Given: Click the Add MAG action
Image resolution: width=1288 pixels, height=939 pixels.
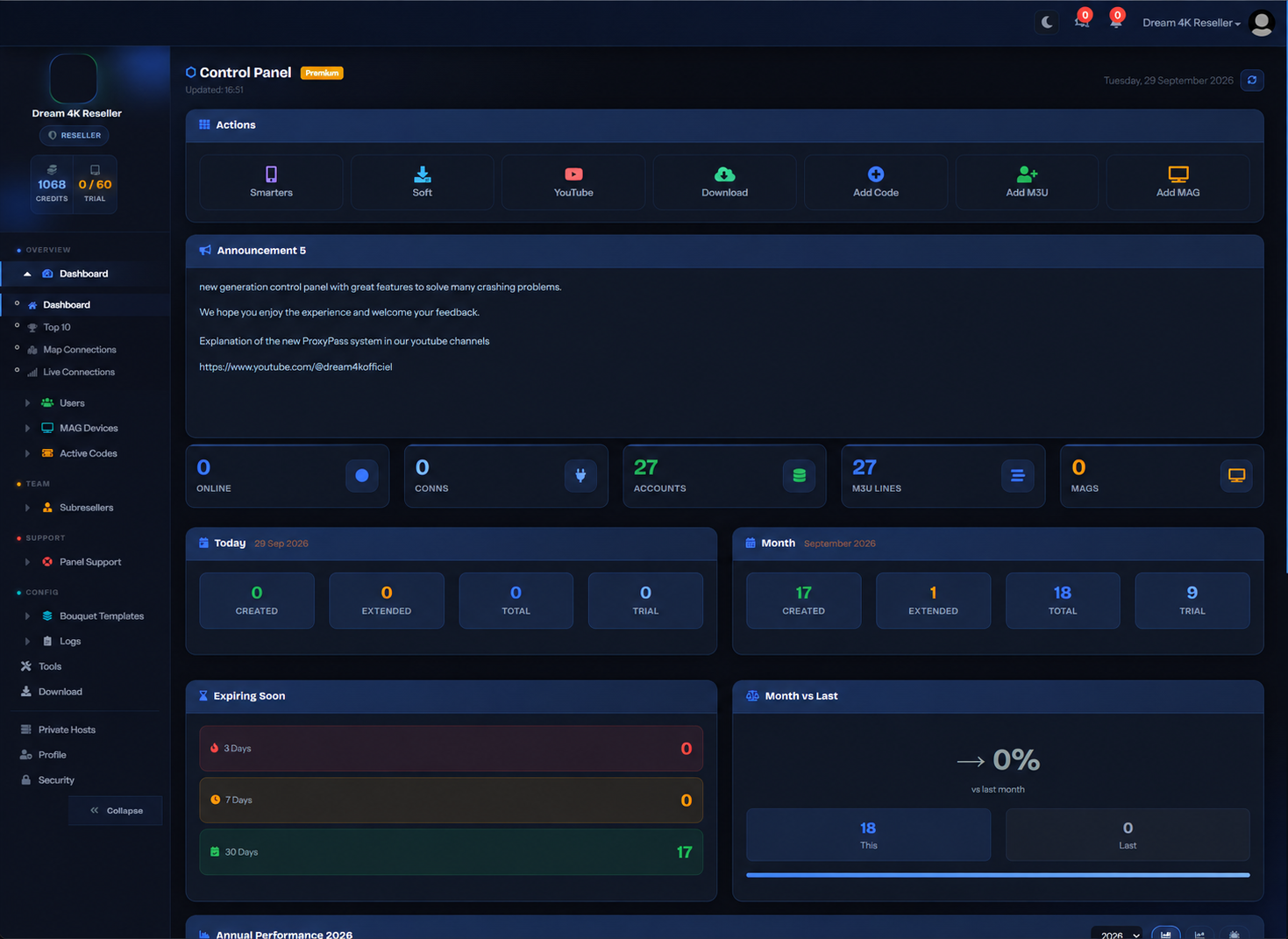Looking at the screenshot, I should tap(1178, 181).
